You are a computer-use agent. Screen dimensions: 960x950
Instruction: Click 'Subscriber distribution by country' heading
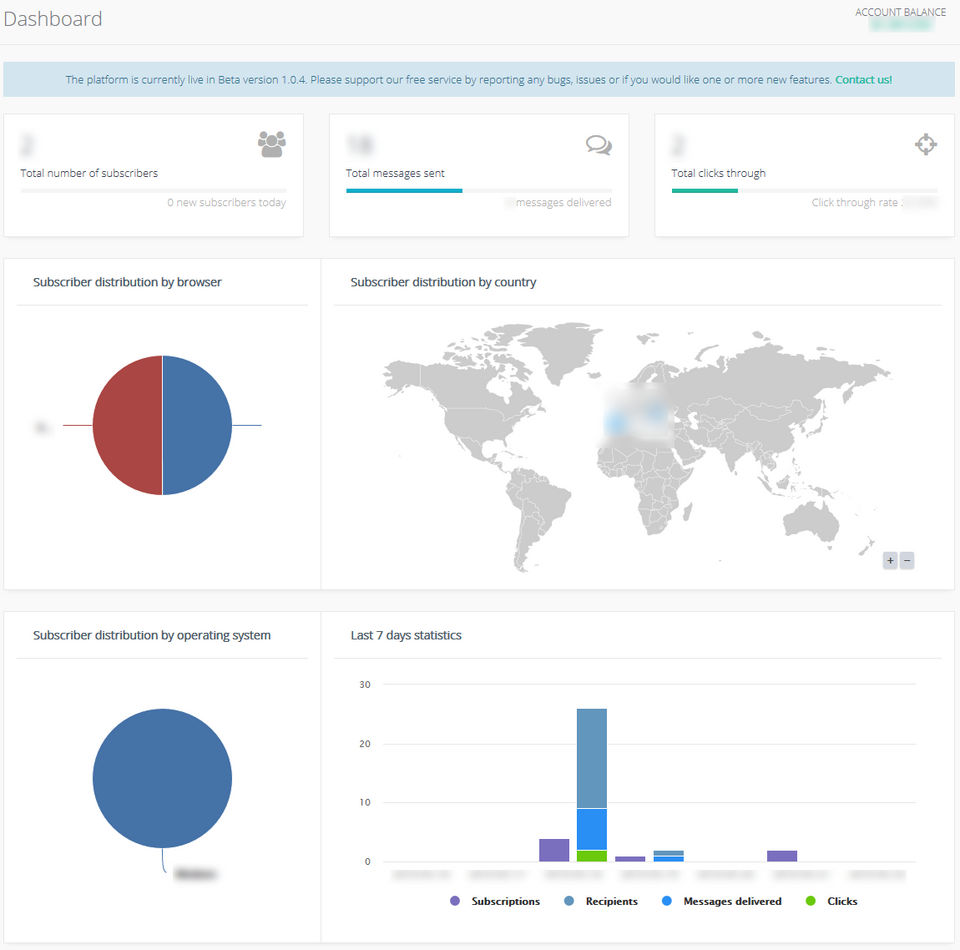443,282
